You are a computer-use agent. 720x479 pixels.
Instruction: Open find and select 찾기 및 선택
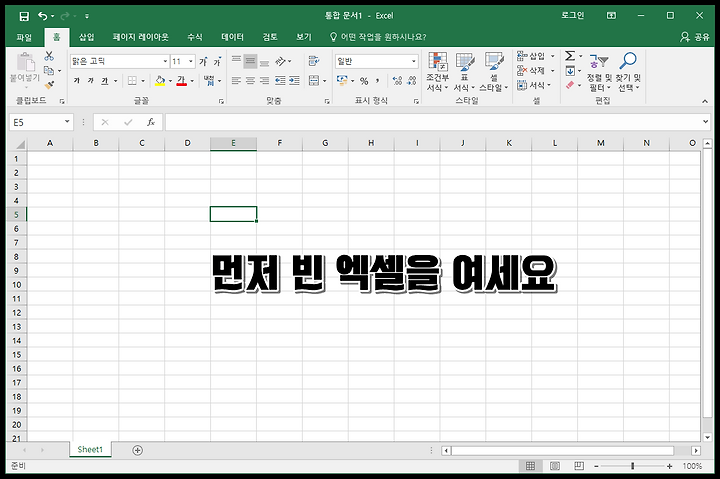(628, 72)
